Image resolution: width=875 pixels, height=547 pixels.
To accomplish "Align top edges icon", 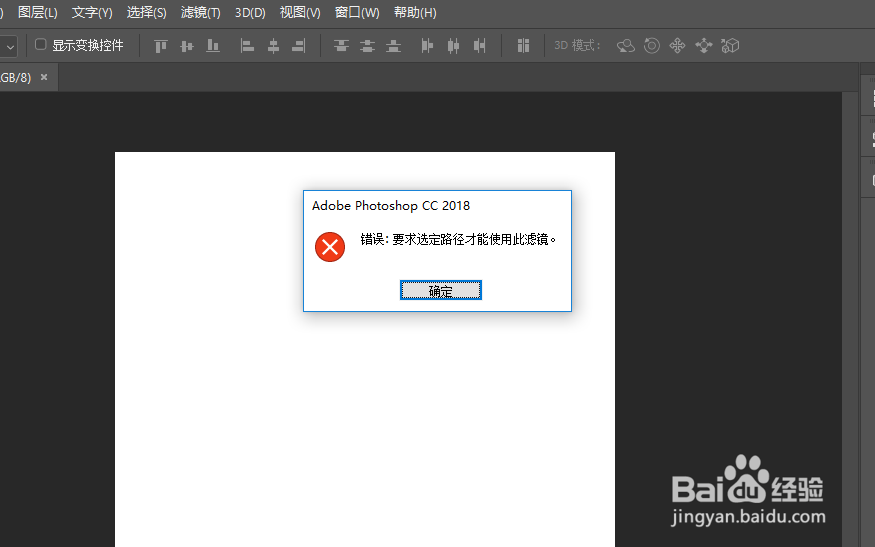I will pos(161,46).
